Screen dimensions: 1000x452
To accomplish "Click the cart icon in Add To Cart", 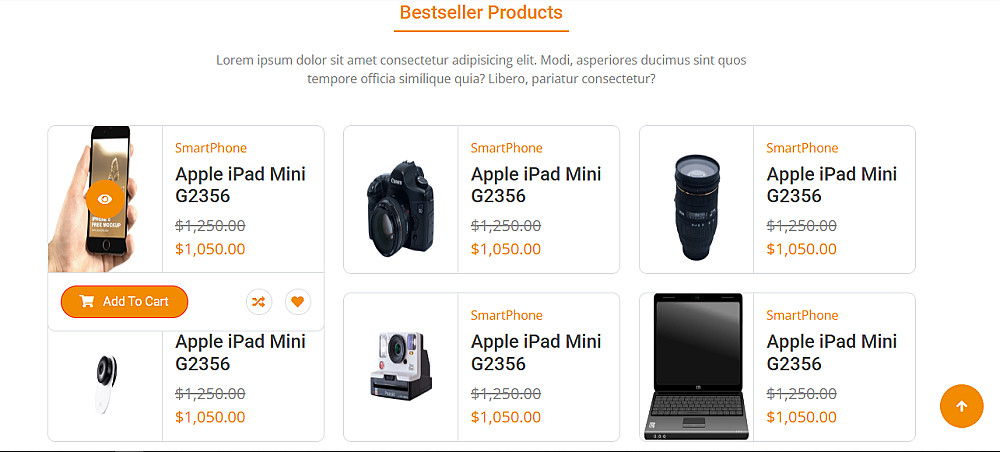I will tap(87, 302).
